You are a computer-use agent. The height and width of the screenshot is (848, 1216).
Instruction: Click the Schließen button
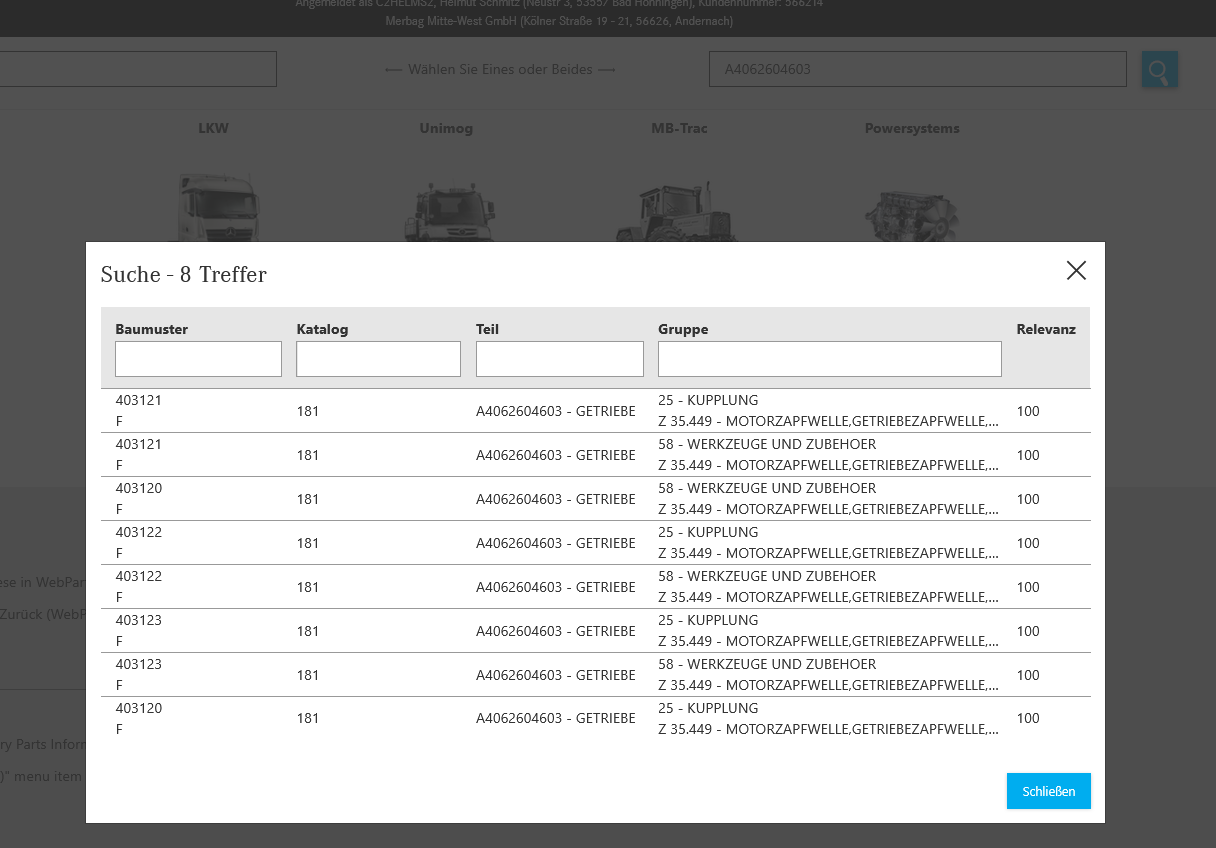(1048, 791)
